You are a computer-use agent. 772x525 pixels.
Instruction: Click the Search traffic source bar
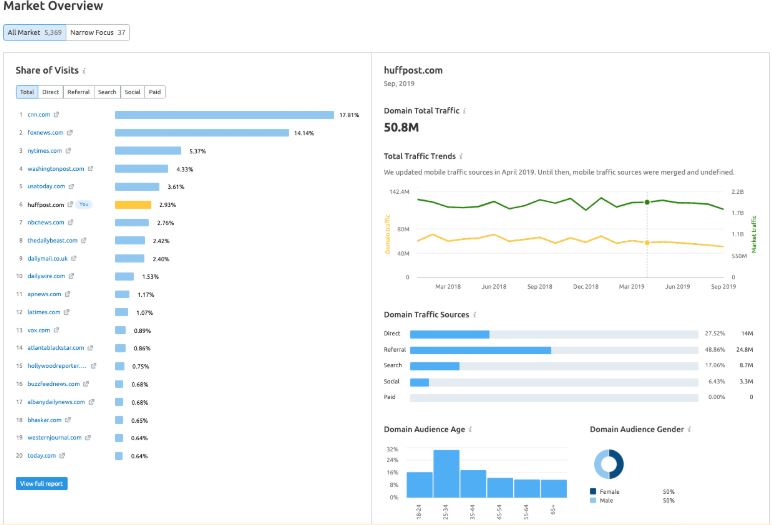[435, 366]
